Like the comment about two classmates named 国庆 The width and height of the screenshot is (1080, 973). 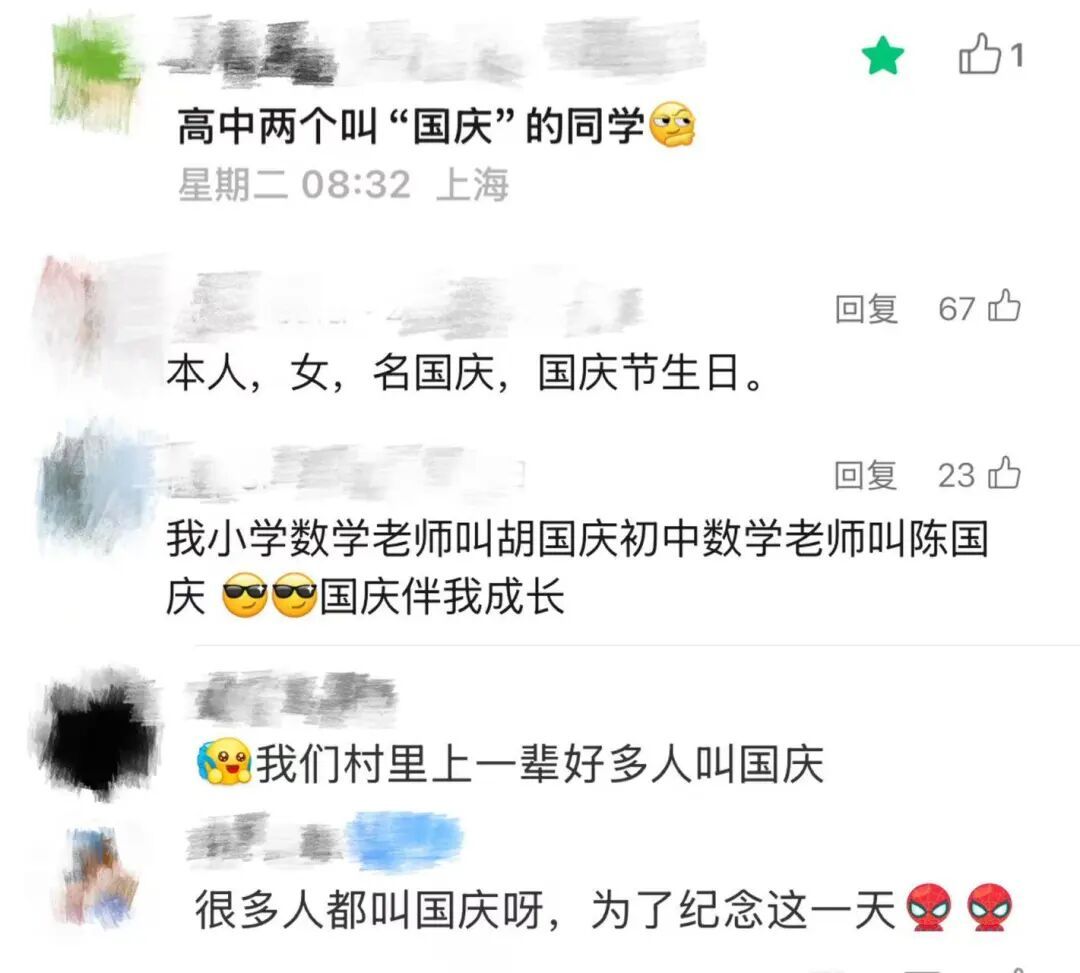coord(979,54)
